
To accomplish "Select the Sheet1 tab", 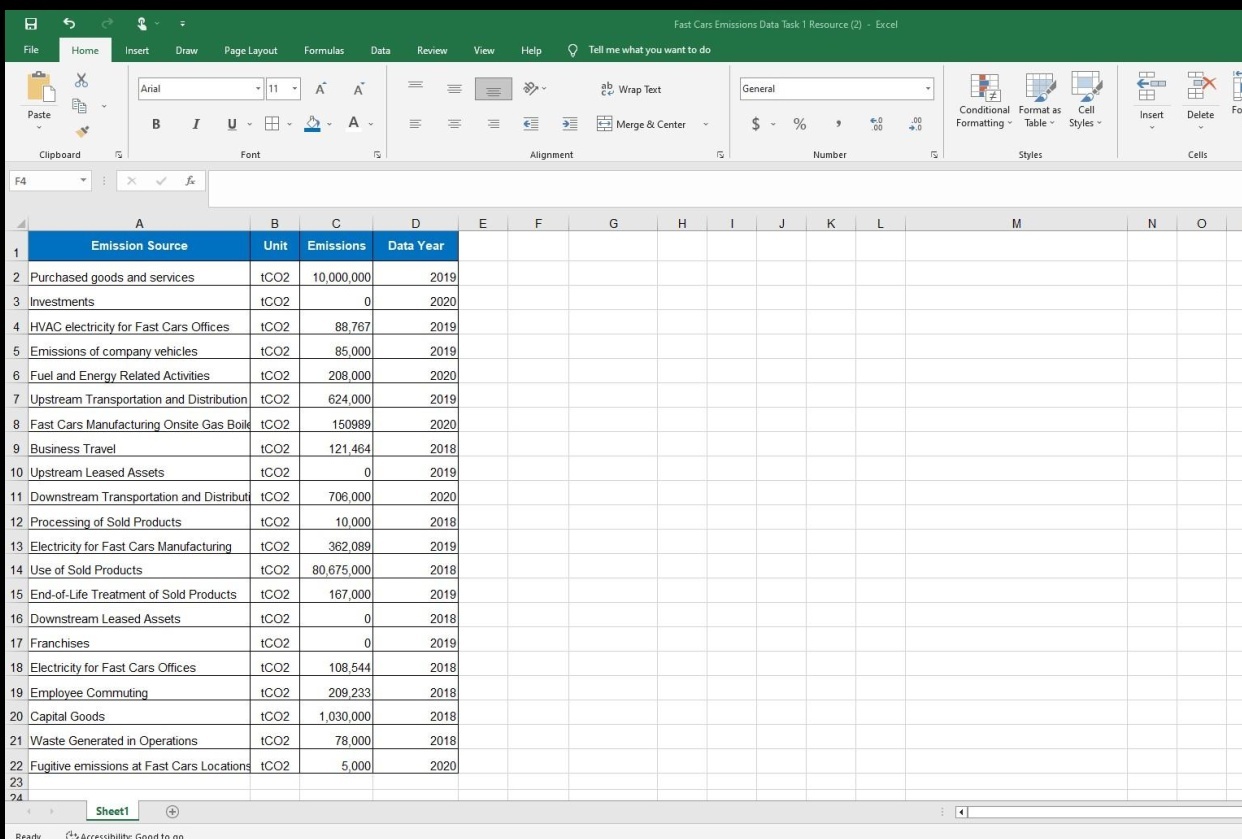I will (113, 811).
